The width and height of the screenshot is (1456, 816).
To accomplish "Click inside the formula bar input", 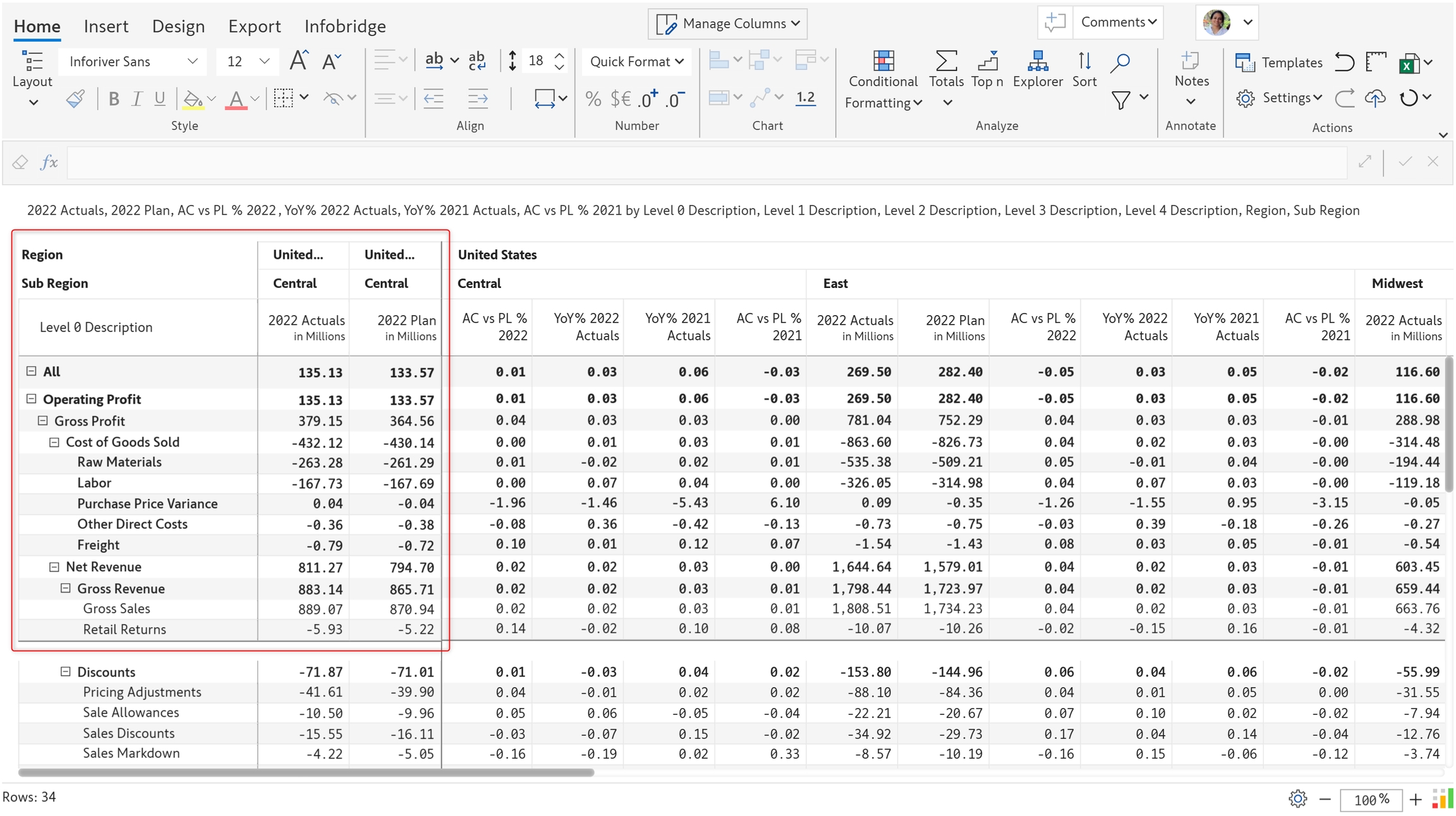I will (x=707, y=162).
